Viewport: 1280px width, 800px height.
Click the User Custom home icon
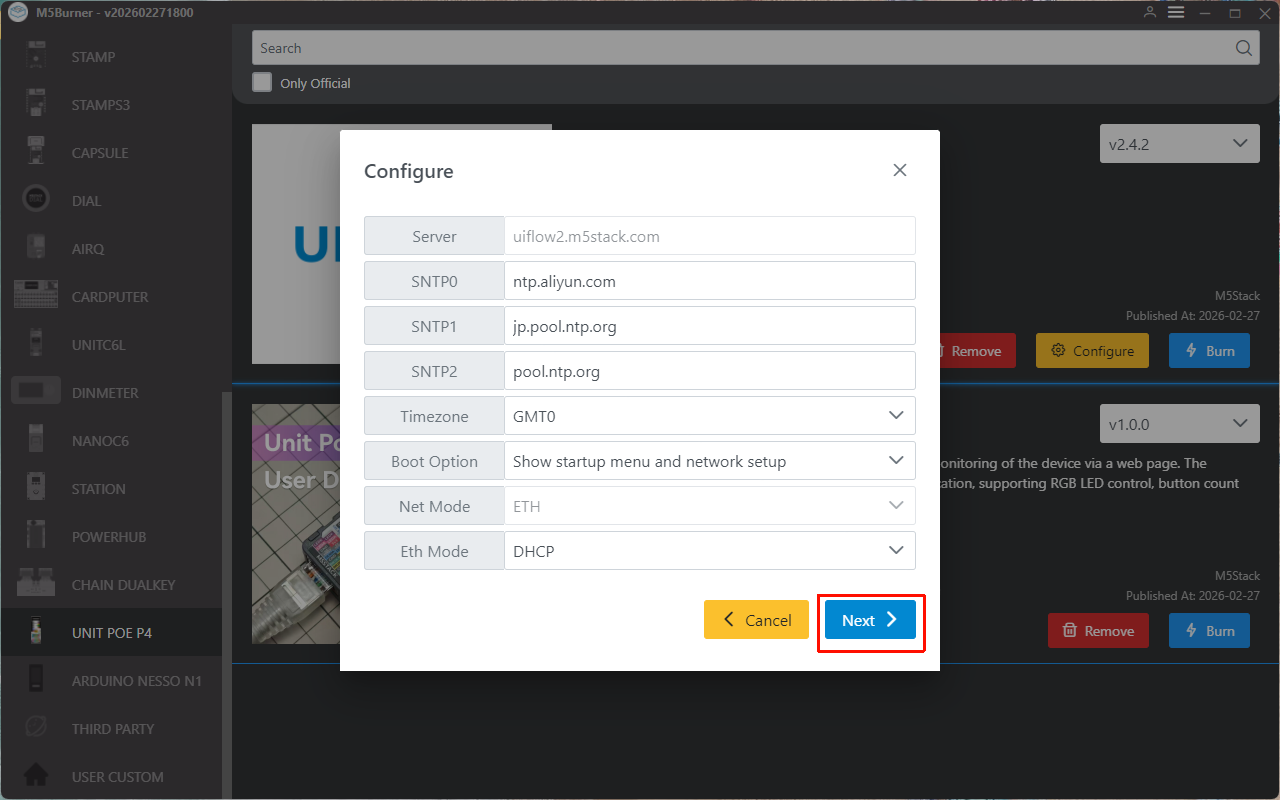click(x=36, y=776)
